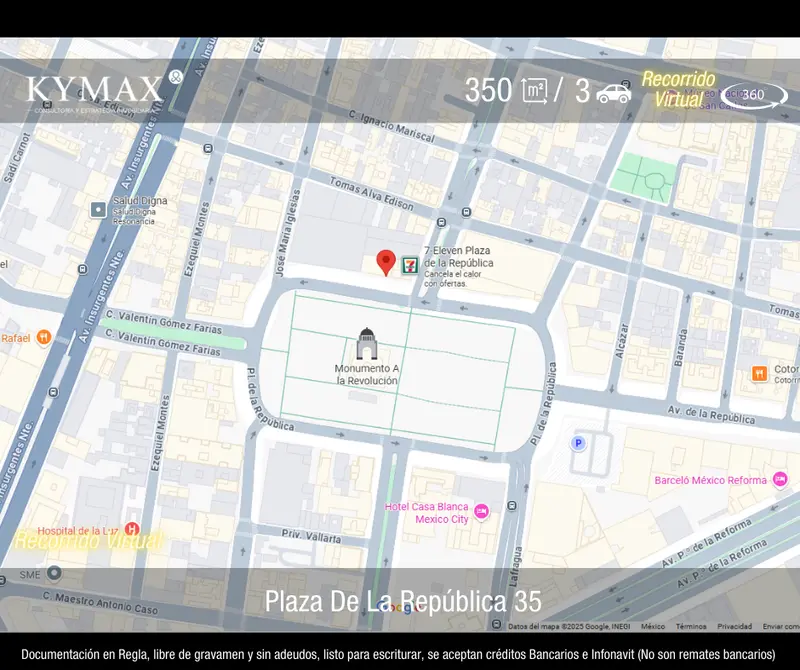This screenshot has width=800, height=670.
Task: Click the Av. de la República label
Action: (x=711, y=415)
